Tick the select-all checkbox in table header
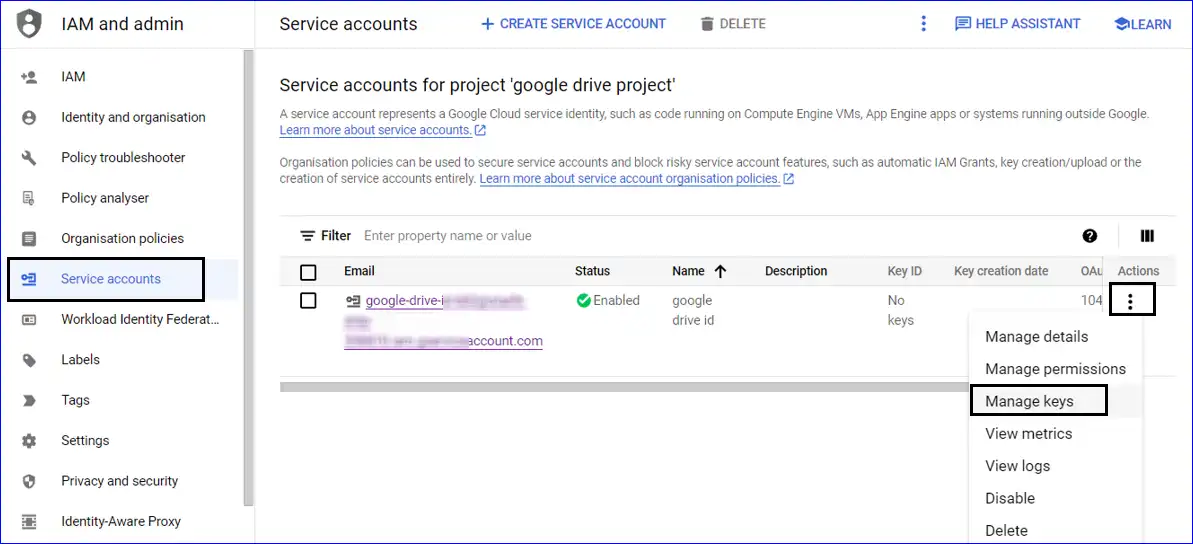This screenshot has height=544, width=1193. (308, 272)
